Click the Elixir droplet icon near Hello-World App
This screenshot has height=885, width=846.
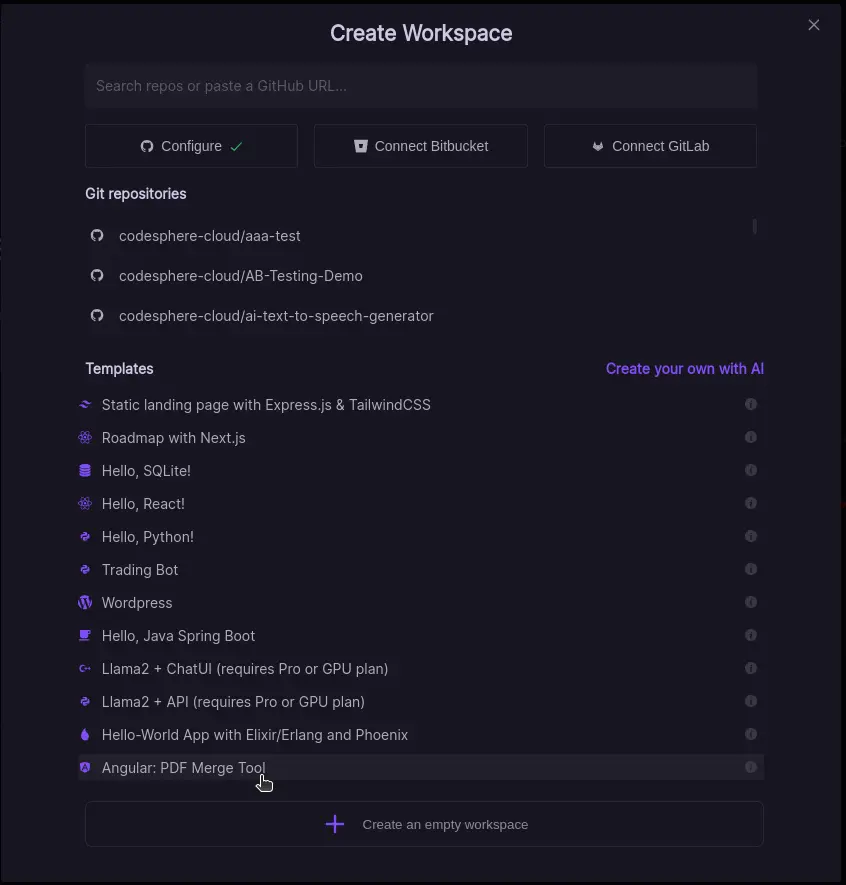point(85,734)
